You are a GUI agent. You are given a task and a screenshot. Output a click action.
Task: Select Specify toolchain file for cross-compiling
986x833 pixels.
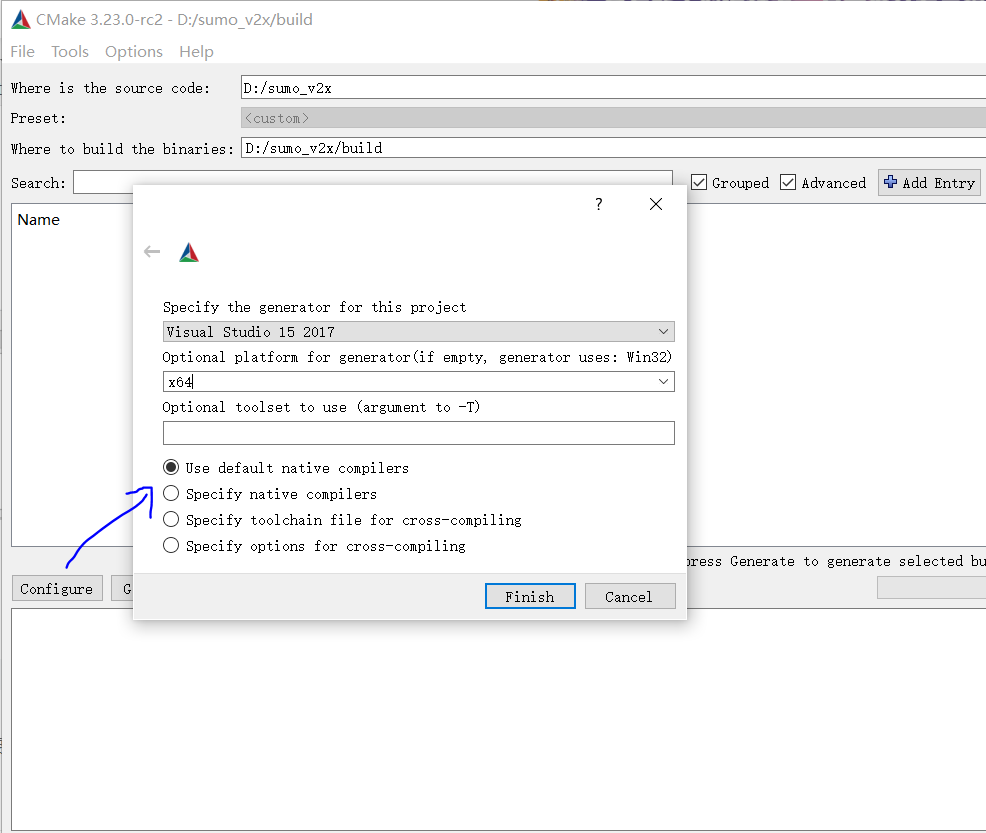171,519
